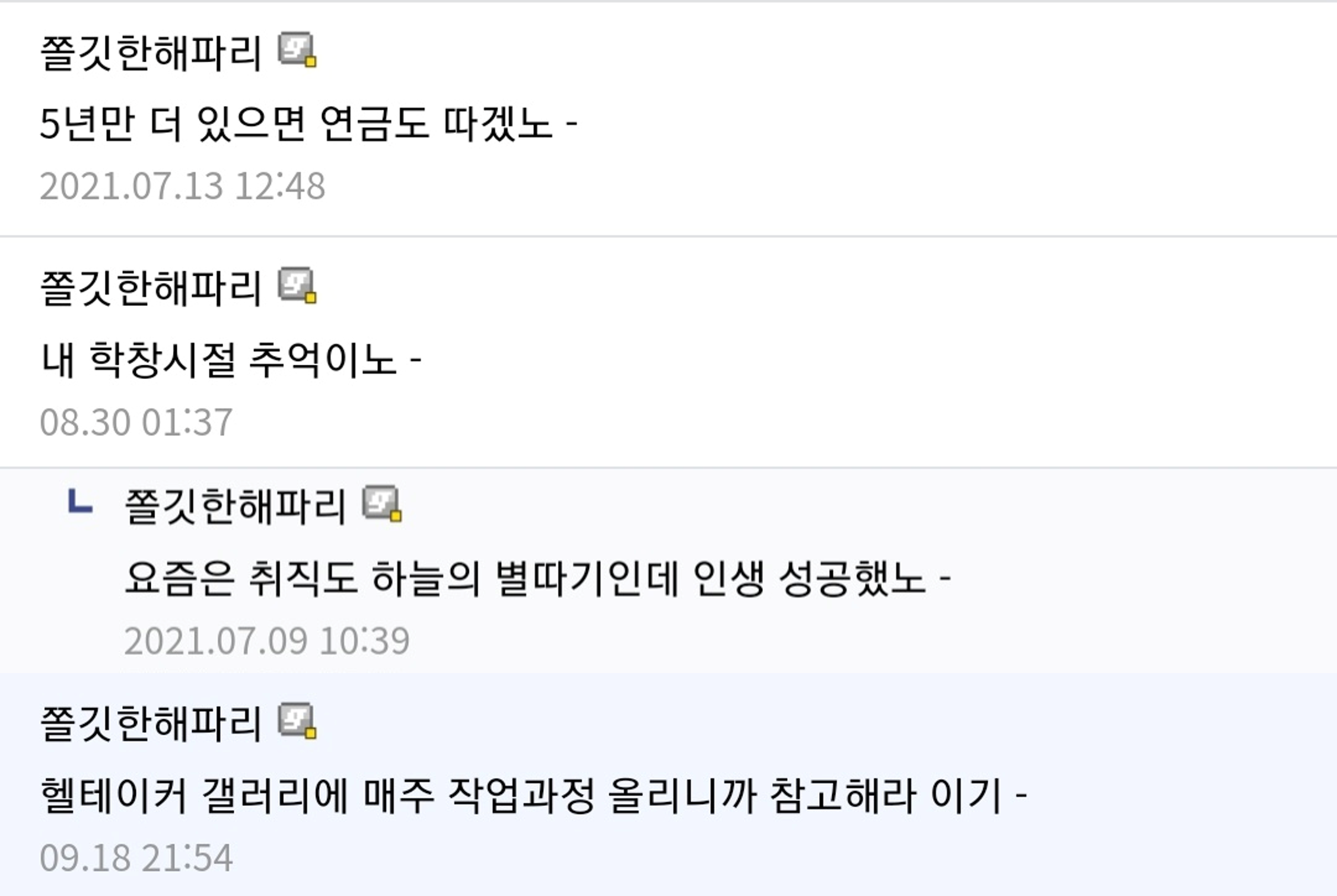The width and height of the screenshot is (1337, 896).
Task: Click the badge icon on the 08.30 comment
Action: [297, 285]
